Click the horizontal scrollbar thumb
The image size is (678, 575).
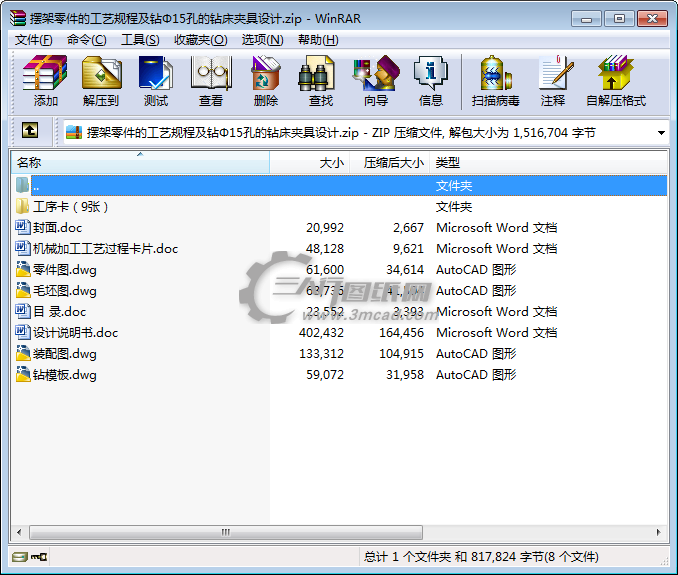(x=226, y=532)
